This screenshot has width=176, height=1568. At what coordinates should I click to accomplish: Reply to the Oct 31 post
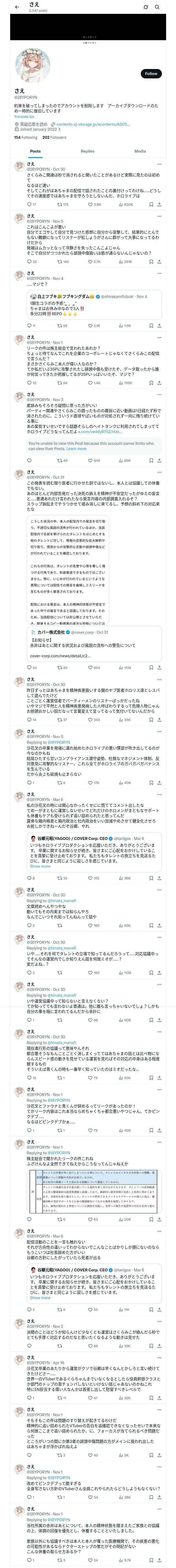(x=28, y=668)
